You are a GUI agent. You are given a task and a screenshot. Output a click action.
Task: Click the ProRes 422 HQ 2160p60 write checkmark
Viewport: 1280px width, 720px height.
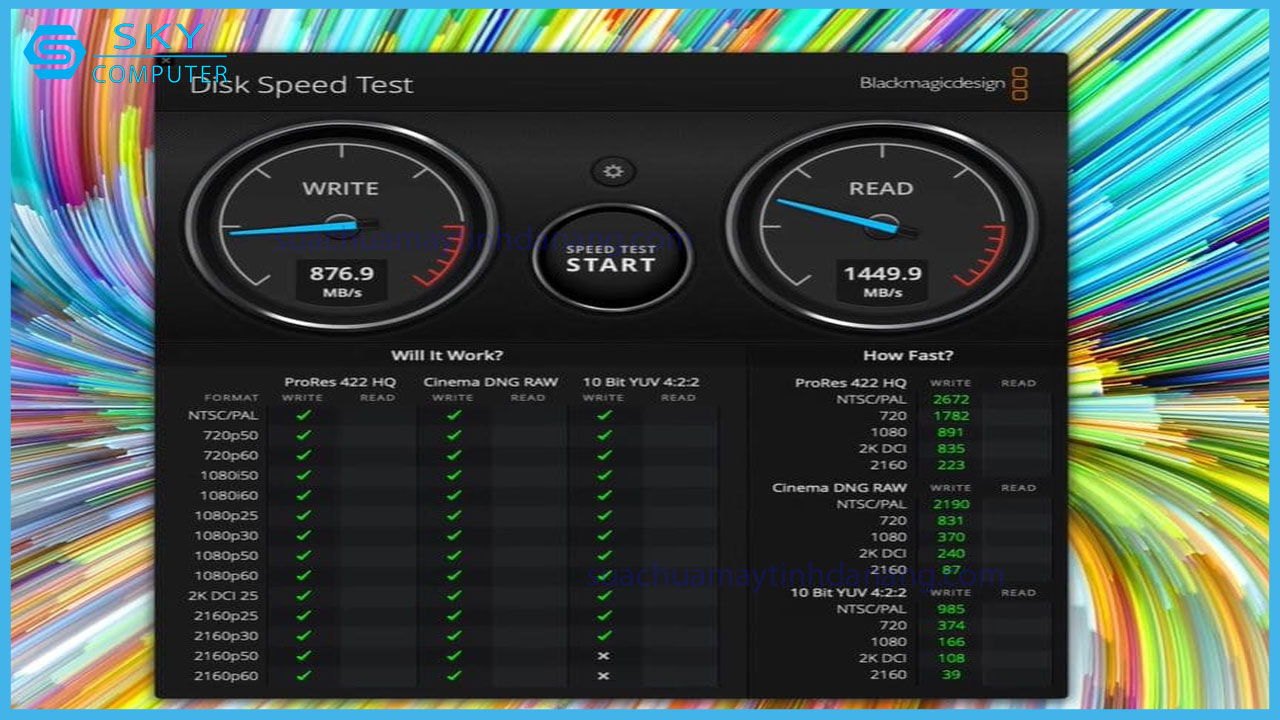coord(304,676)
